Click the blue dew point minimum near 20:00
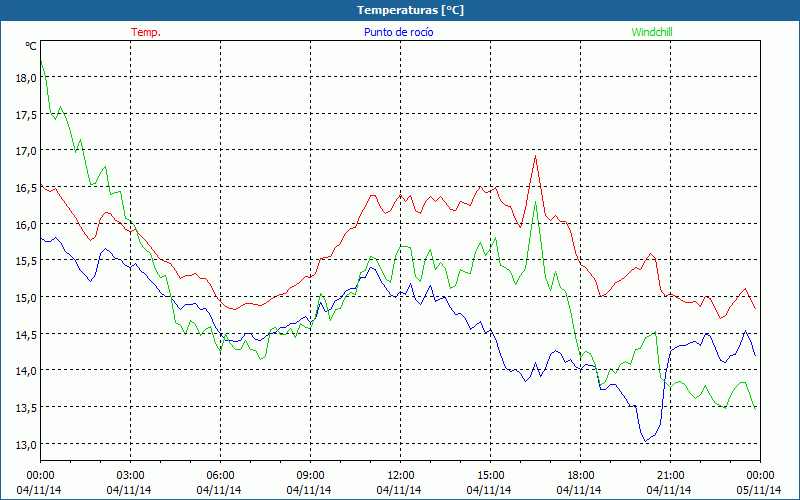800x500 pixels. point(645,441)
